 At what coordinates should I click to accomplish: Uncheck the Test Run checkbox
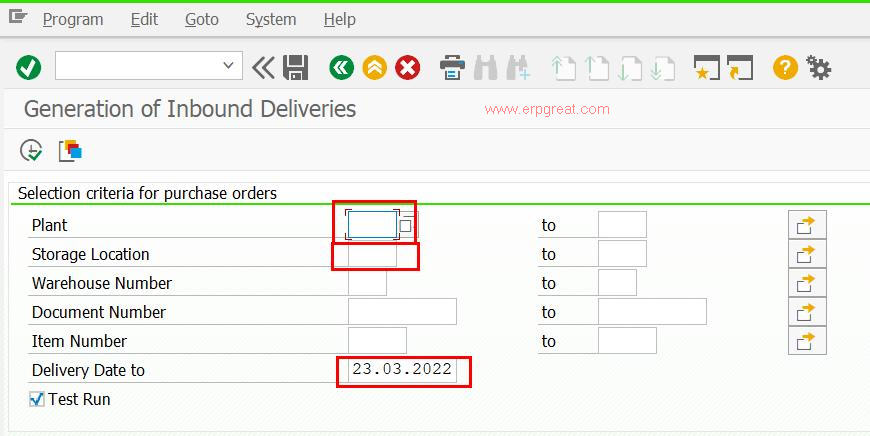37,399
